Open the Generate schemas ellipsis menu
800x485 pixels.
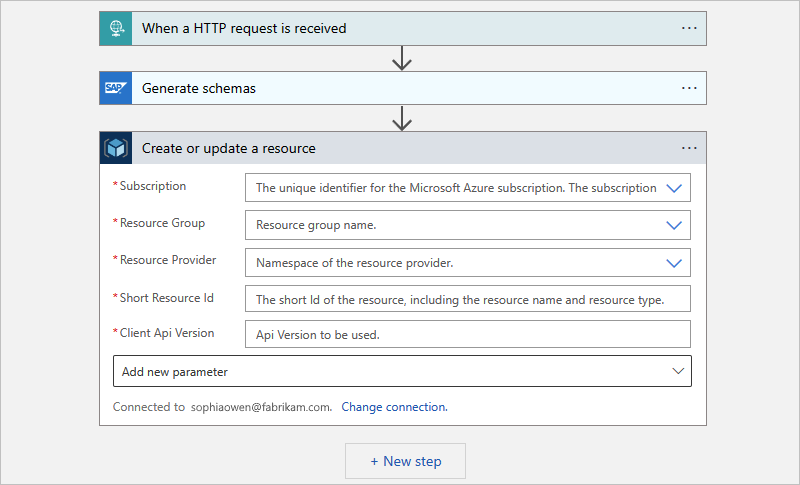pos(689,88)
